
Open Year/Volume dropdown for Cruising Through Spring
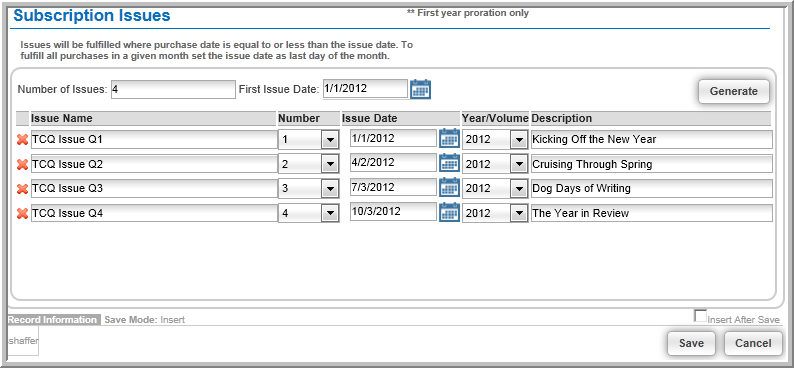(519, 165)
